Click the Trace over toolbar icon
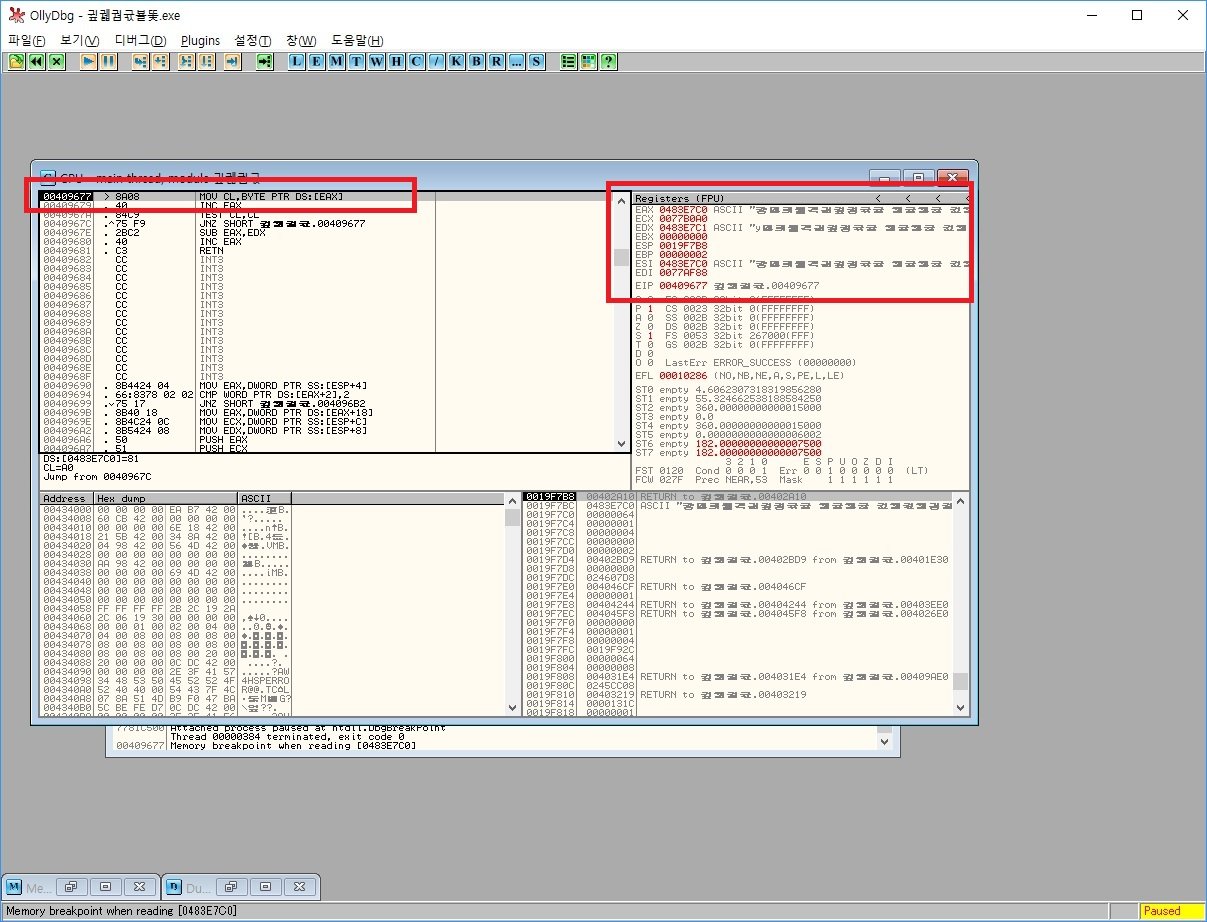This screenshot has width=1207, height=922. pyautogui.click(x=206, y=61)
